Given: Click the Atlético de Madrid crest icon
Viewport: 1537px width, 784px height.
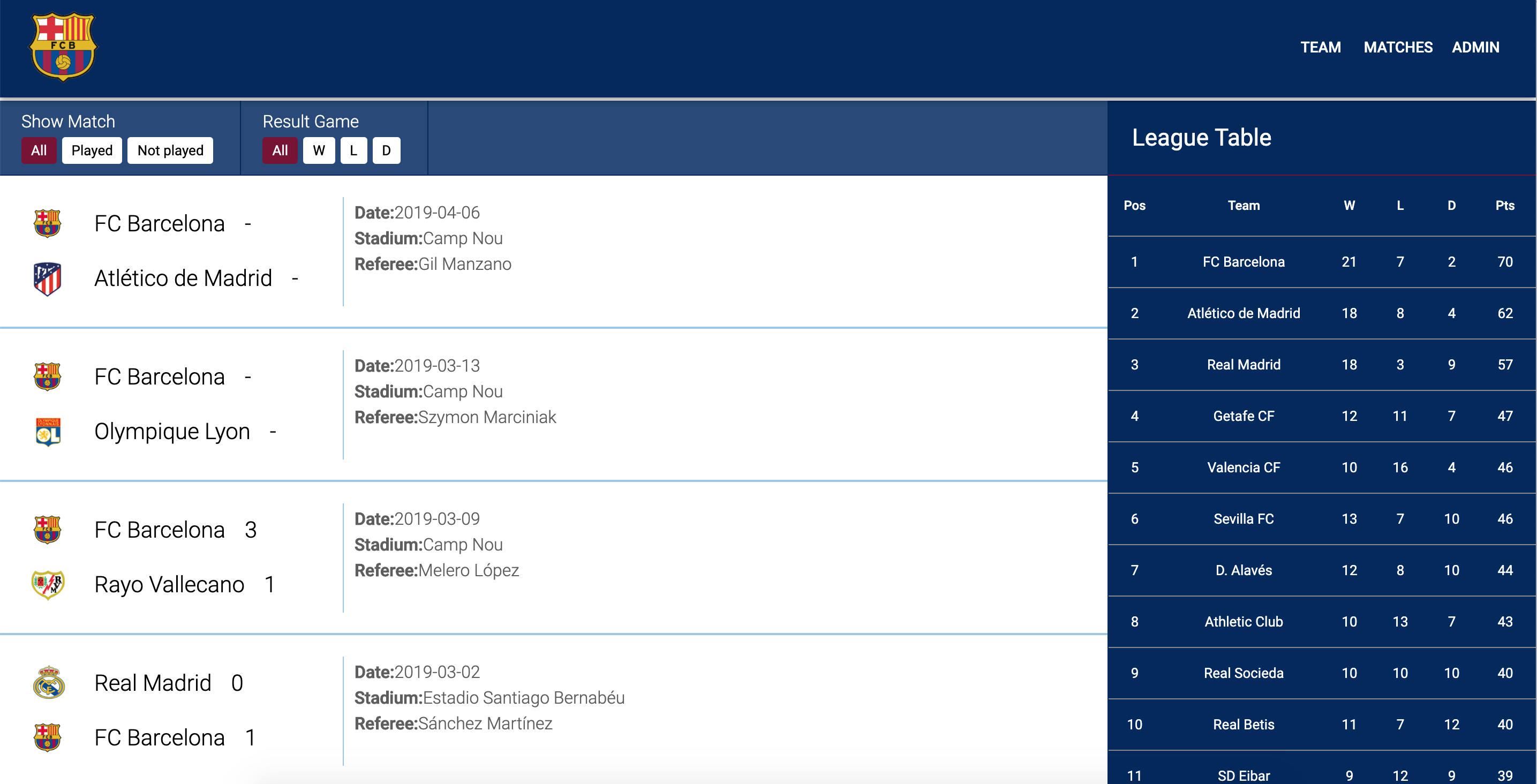Looking at the screenshot, I should [48, 277].
